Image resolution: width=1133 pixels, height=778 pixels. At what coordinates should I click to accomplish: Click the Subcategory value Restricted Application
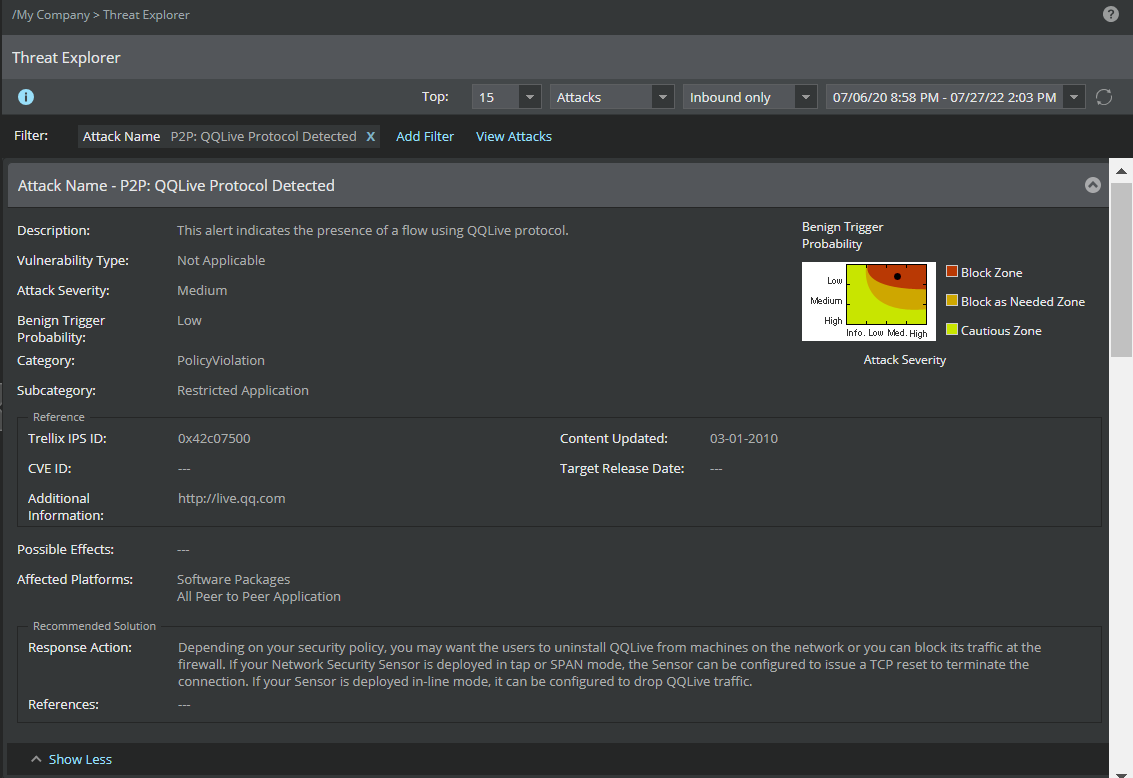243,390
